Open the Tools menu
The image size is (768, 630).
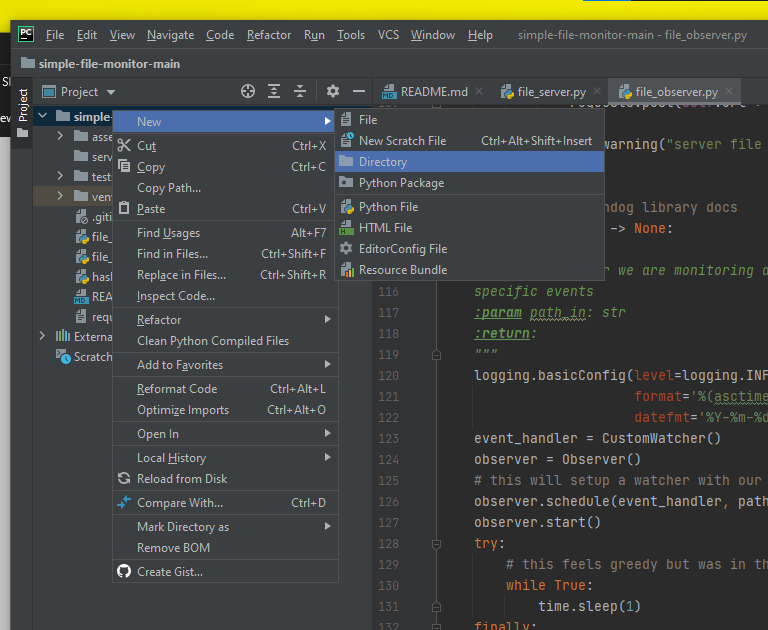351,35
